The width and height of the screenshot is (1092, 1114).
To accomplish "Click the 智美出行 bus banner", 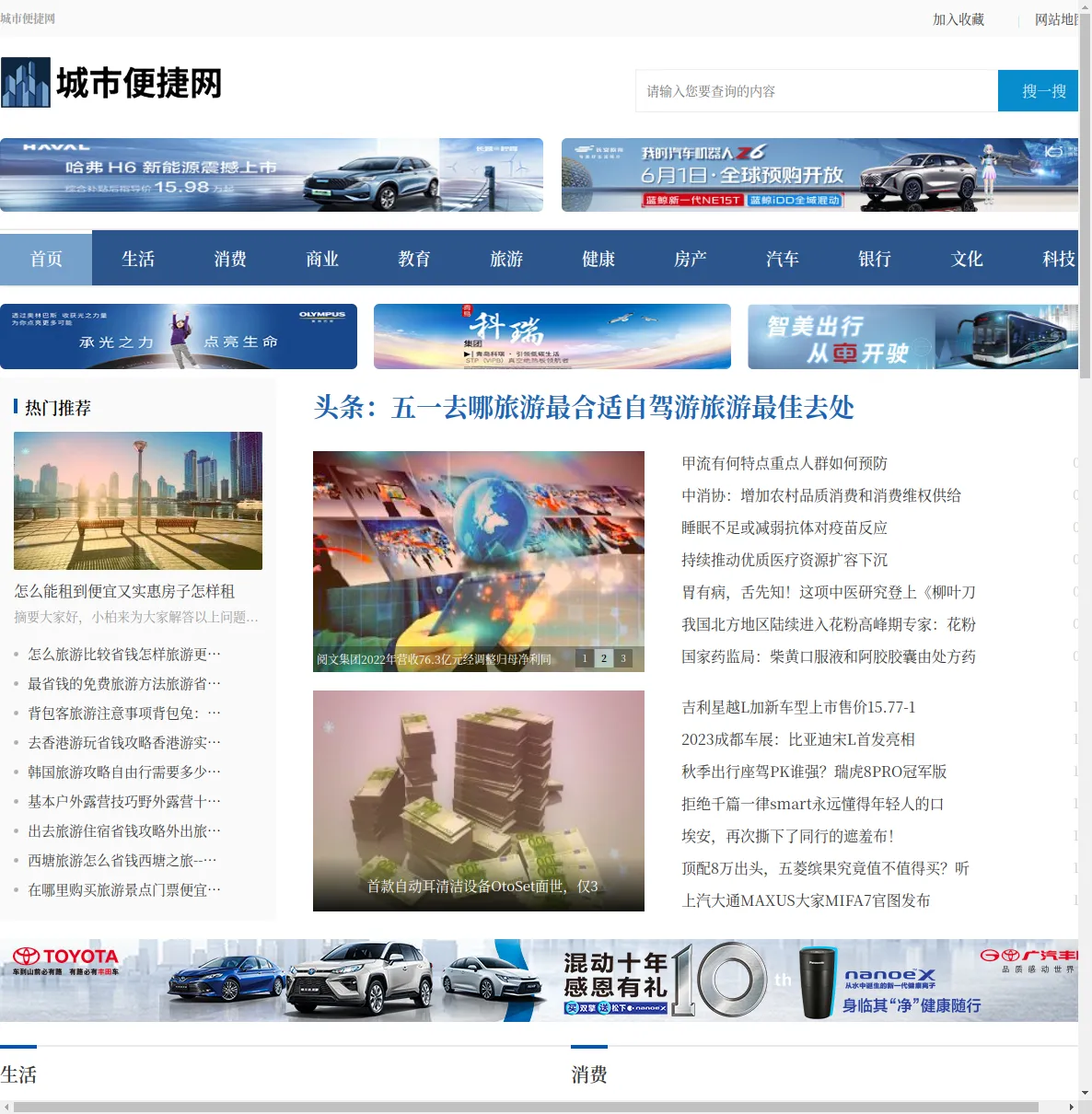I will click(912, 336).
